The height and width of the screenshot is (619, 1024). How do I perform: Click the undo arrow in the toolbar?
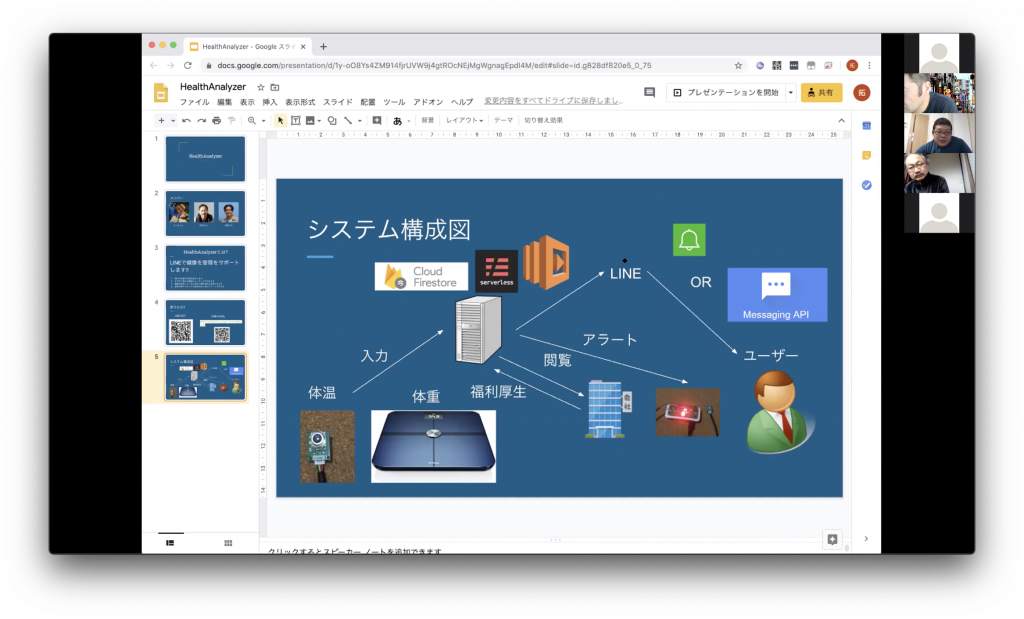click(x=187, y=121)
